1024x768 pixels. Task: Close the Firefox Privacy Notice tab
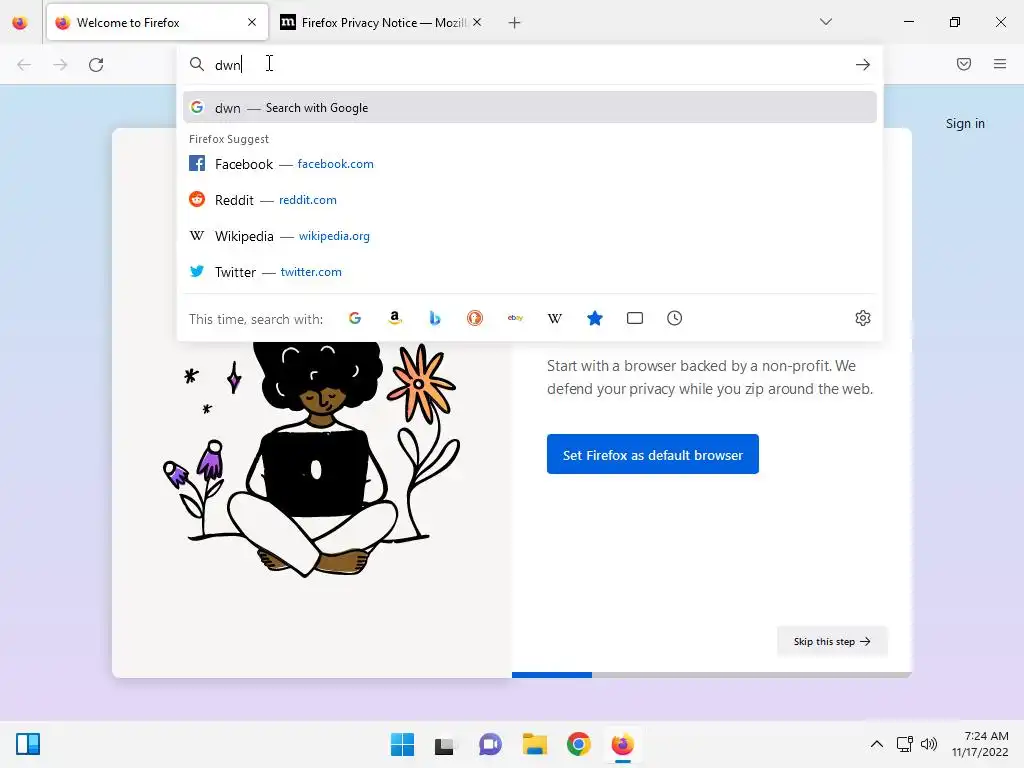tap(477, 22)
